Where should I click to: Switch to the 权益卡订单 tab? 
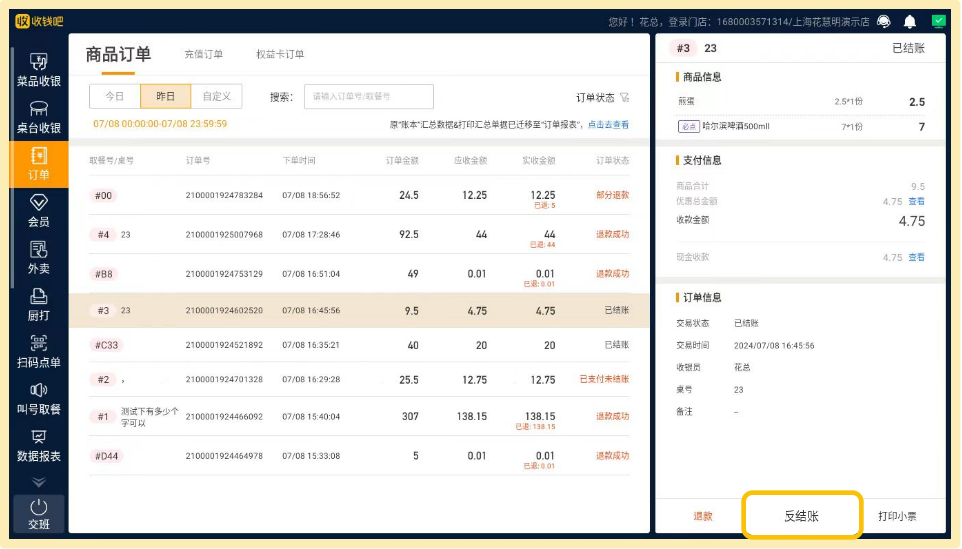pos(280,54)
